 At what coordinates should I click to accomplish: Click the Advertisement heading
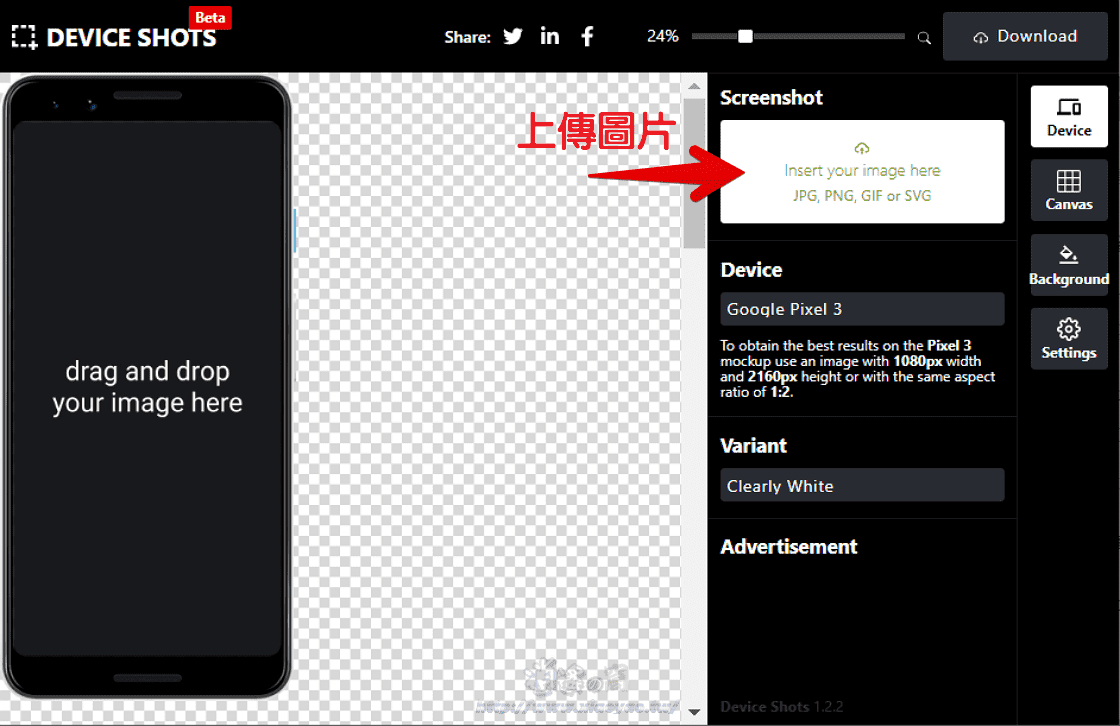[x=789, y=547]
